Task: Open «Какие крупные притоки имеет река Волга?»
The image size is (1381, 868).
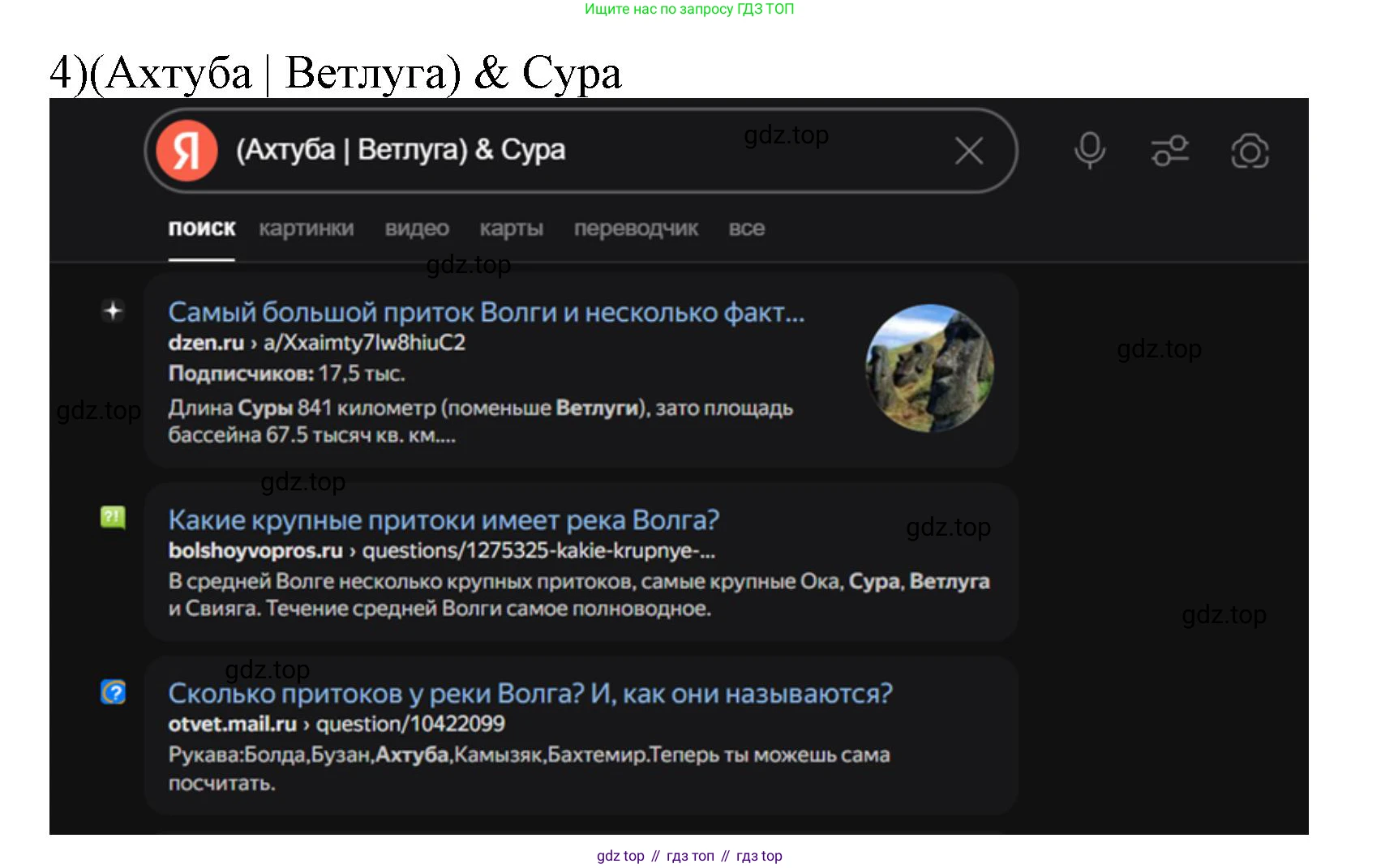Action: click(444, 520)
